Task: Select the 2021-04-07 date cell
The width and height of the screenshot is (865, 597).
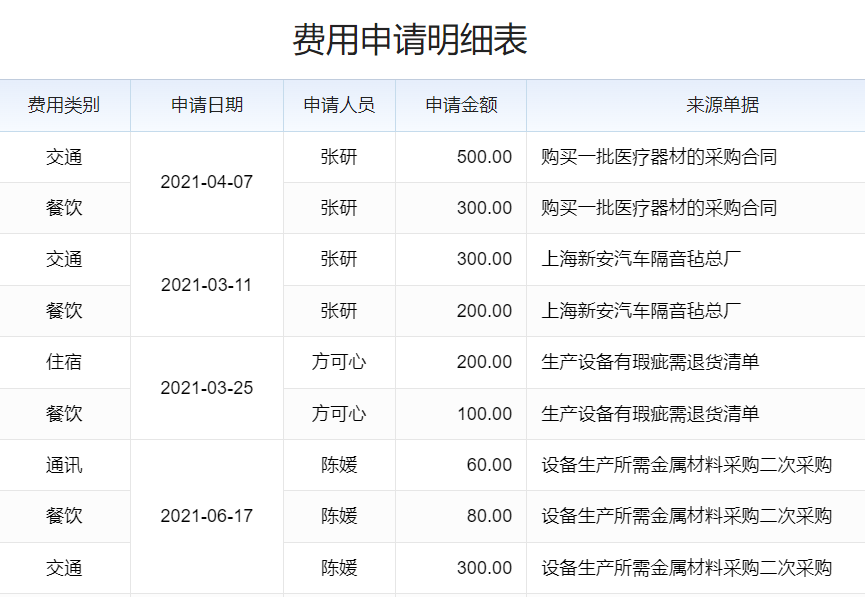Action: (206, 182)
